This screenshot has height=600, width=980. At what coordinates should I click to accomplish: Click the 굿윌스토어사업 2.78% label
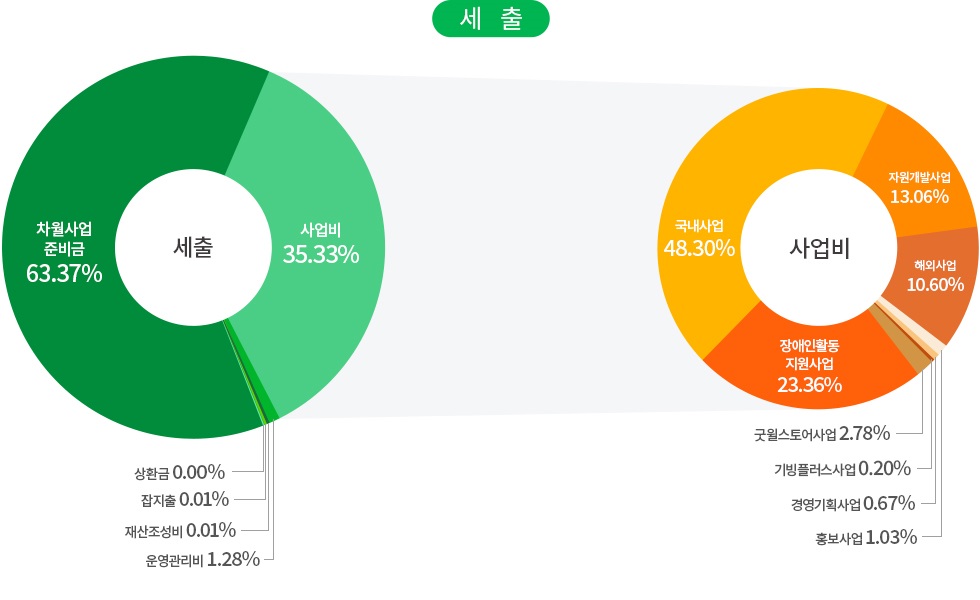(822, 433)
